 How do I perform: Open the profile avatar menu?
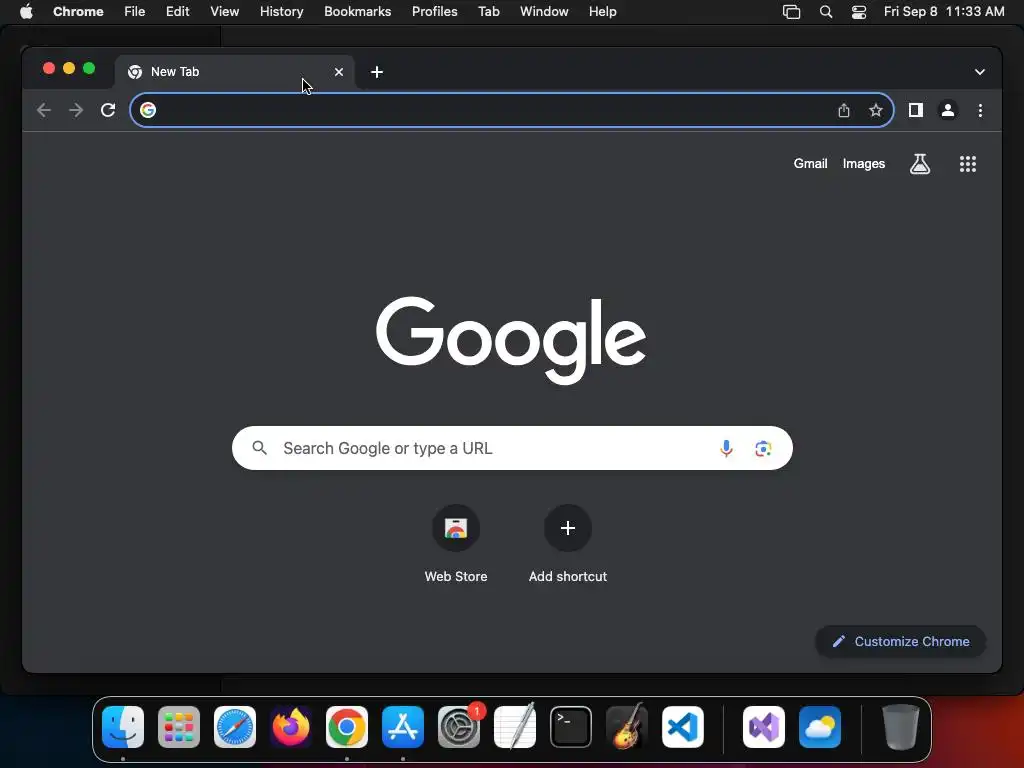point(948,110)
